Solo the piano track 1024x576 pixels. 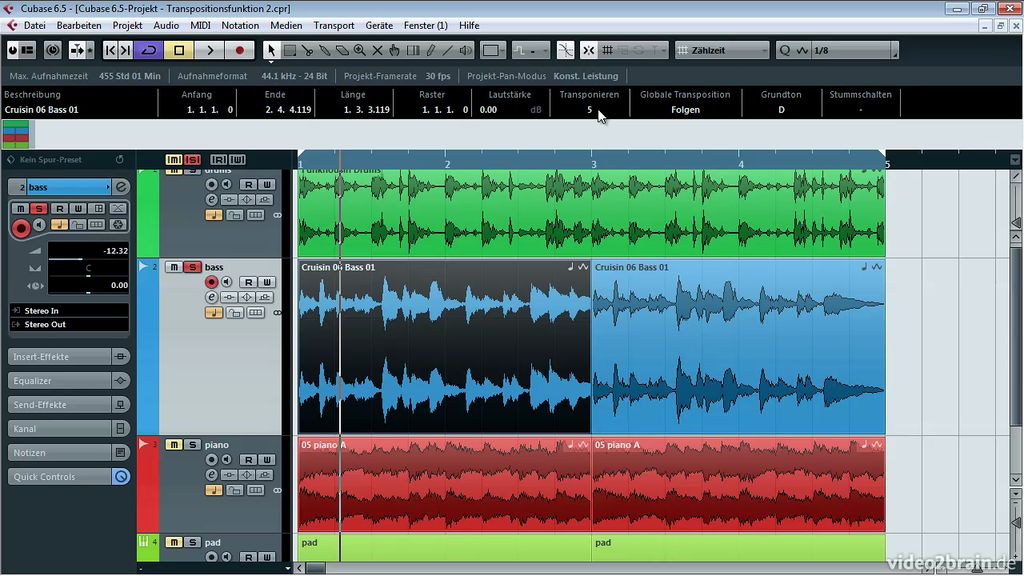click(192, 445)
